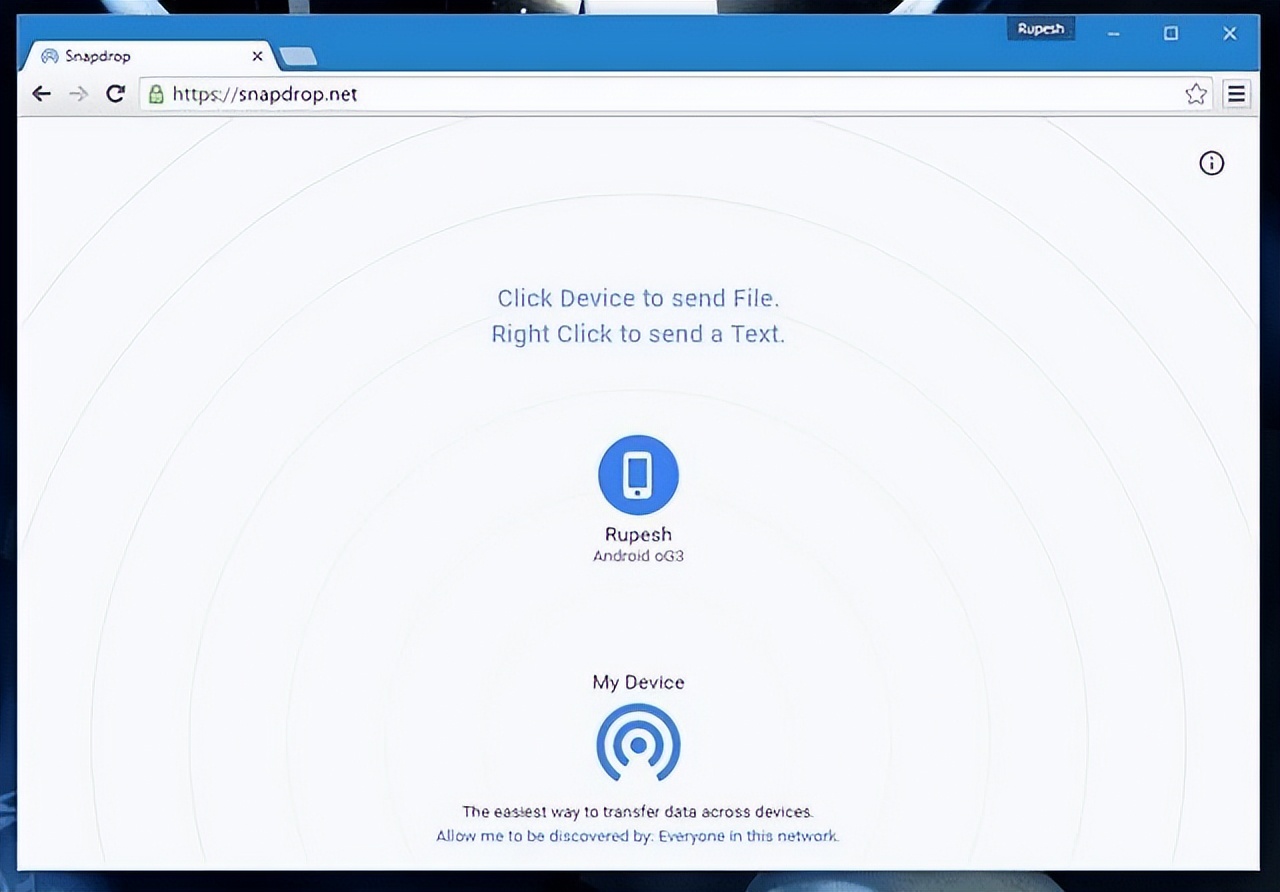Image resolution: width=1280 pixels, height=892 pixels.
Task: Minimize the browser window
Action: 1115,33
